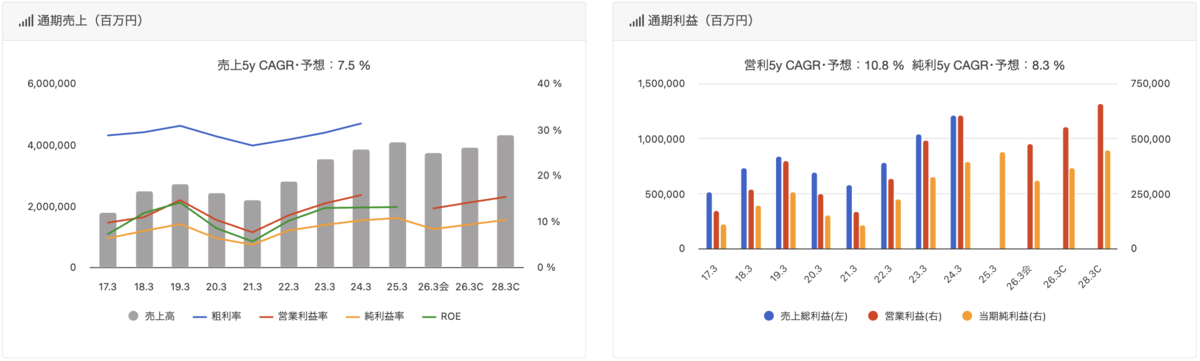1200x361 pixels.
Task: Click the 30 % axis label
Action: [550, 130]
